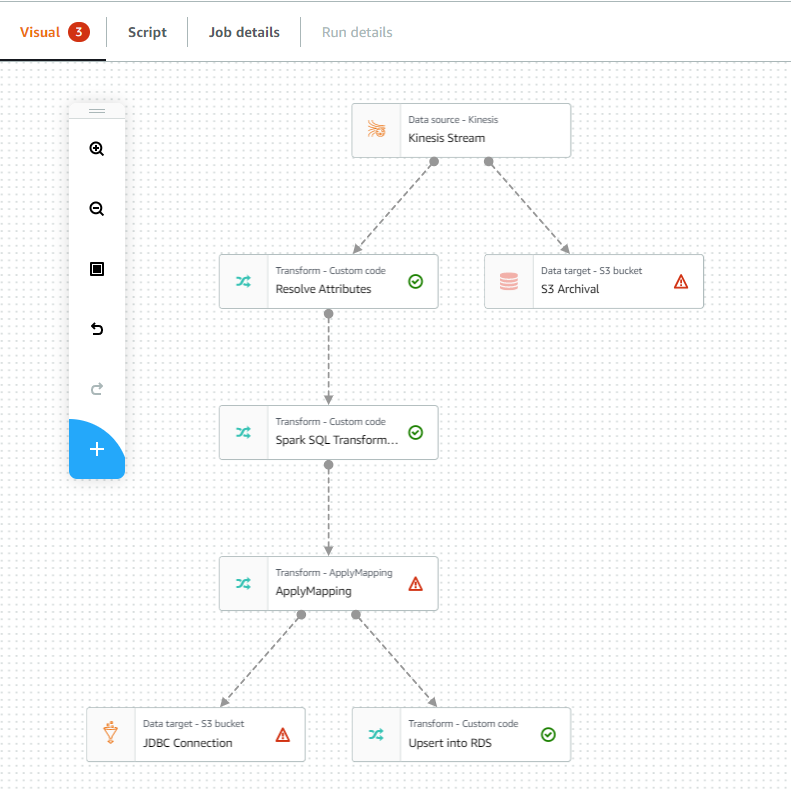This screenshot has width=791, height=792.
Task: Click the Visual tab error count badge
Action: [79, 32]
